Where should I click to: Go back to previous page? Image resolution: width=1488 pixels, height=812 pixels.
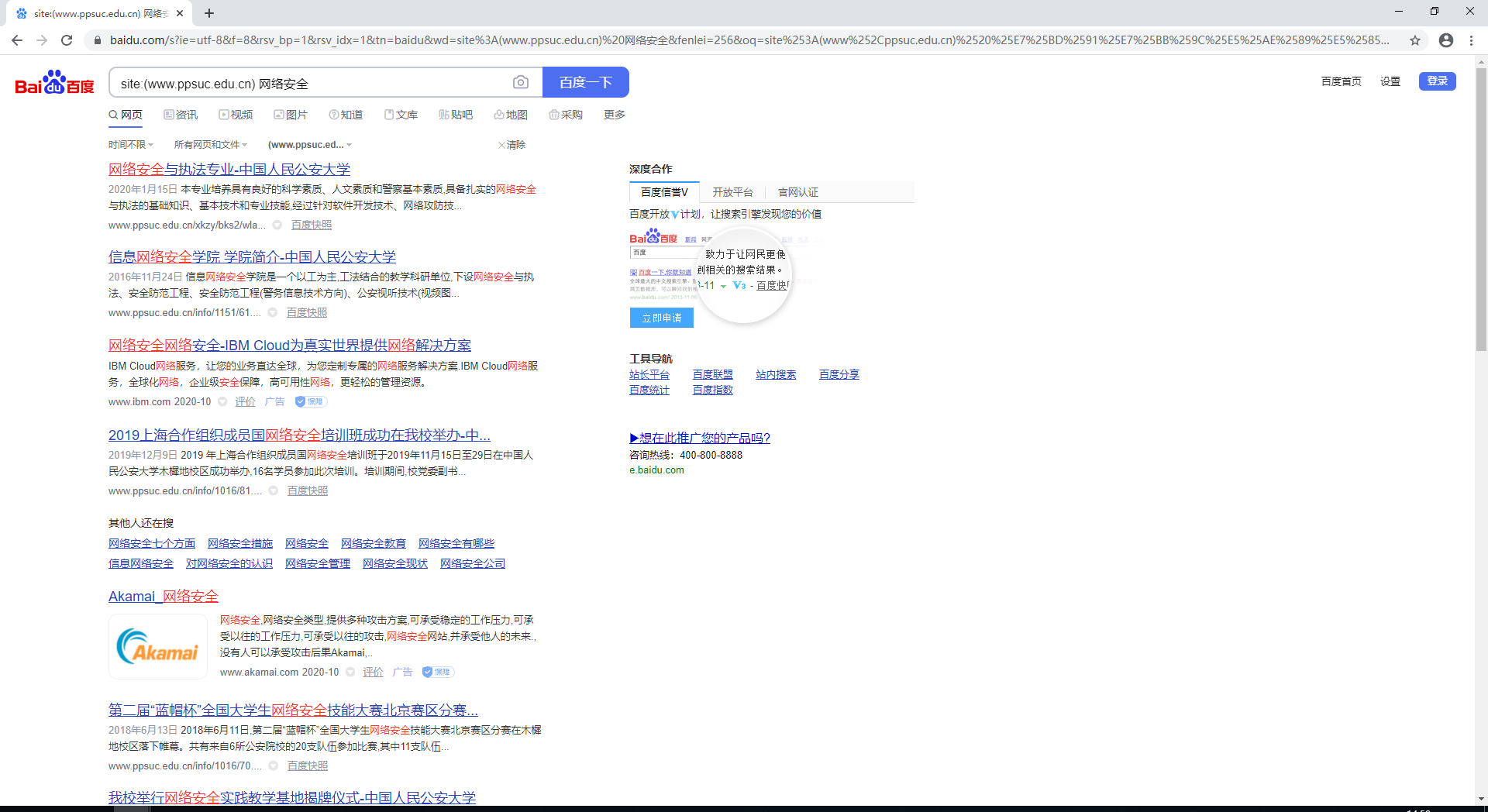point(17,40)
